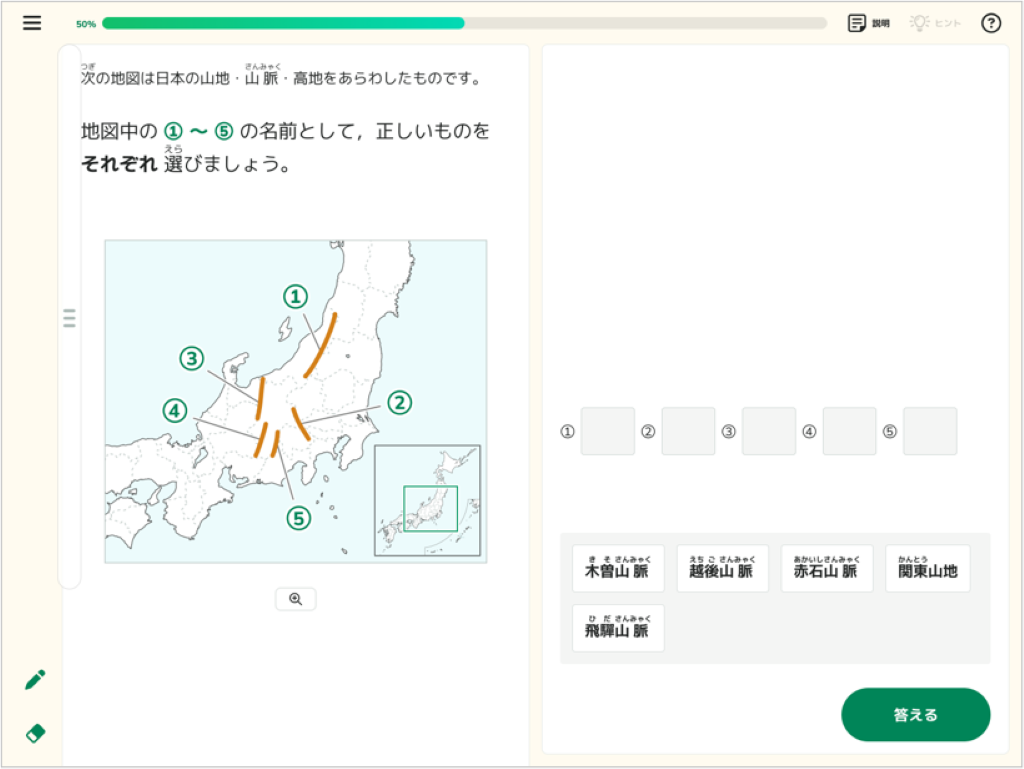This screenshot has height=769, width=1024.
Task: Pick the 越後山脈 answer card
Action: [x=722, y=568]
